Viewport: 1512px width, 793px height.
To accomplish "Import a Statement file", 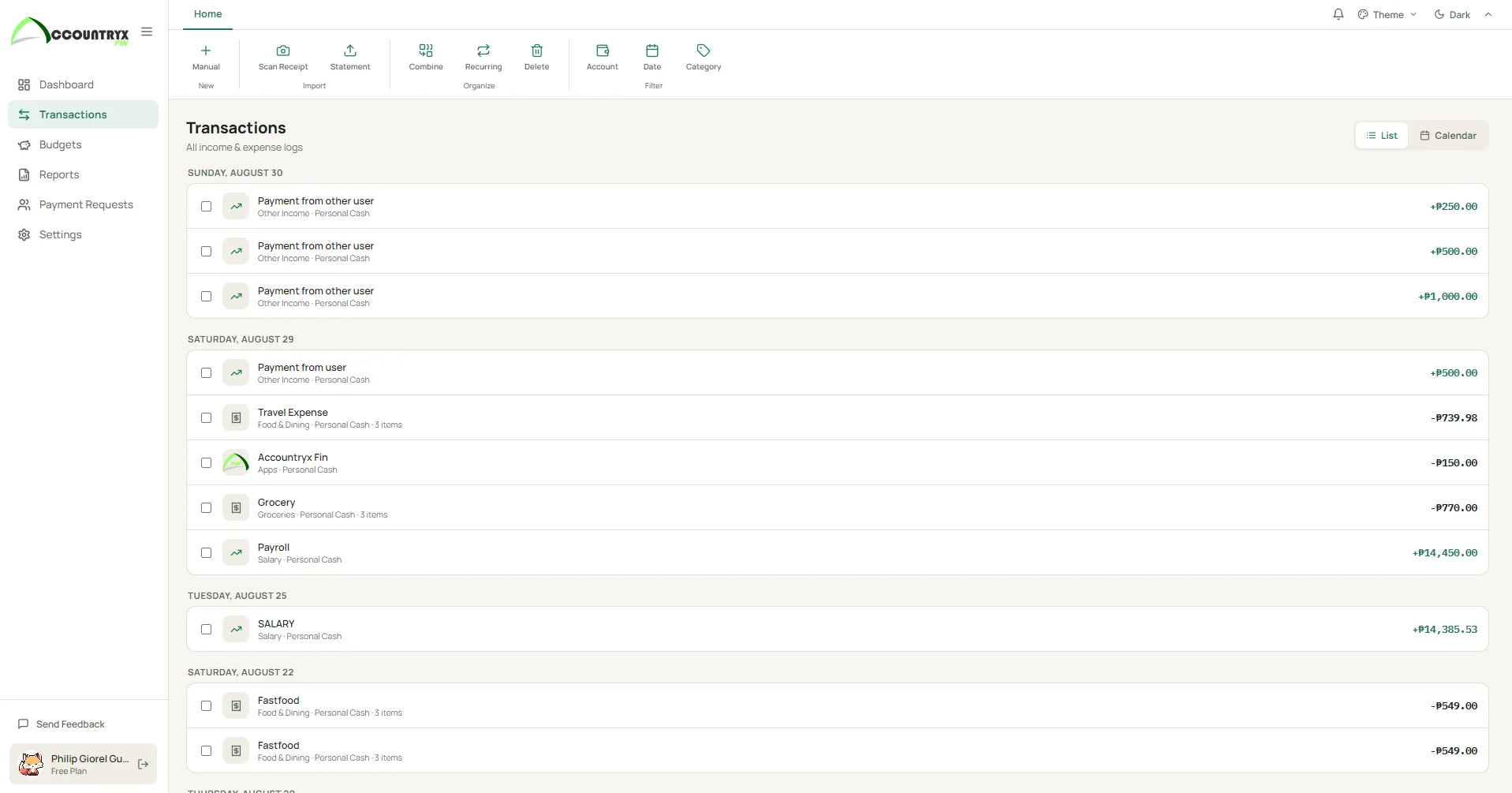I will 350,58.
